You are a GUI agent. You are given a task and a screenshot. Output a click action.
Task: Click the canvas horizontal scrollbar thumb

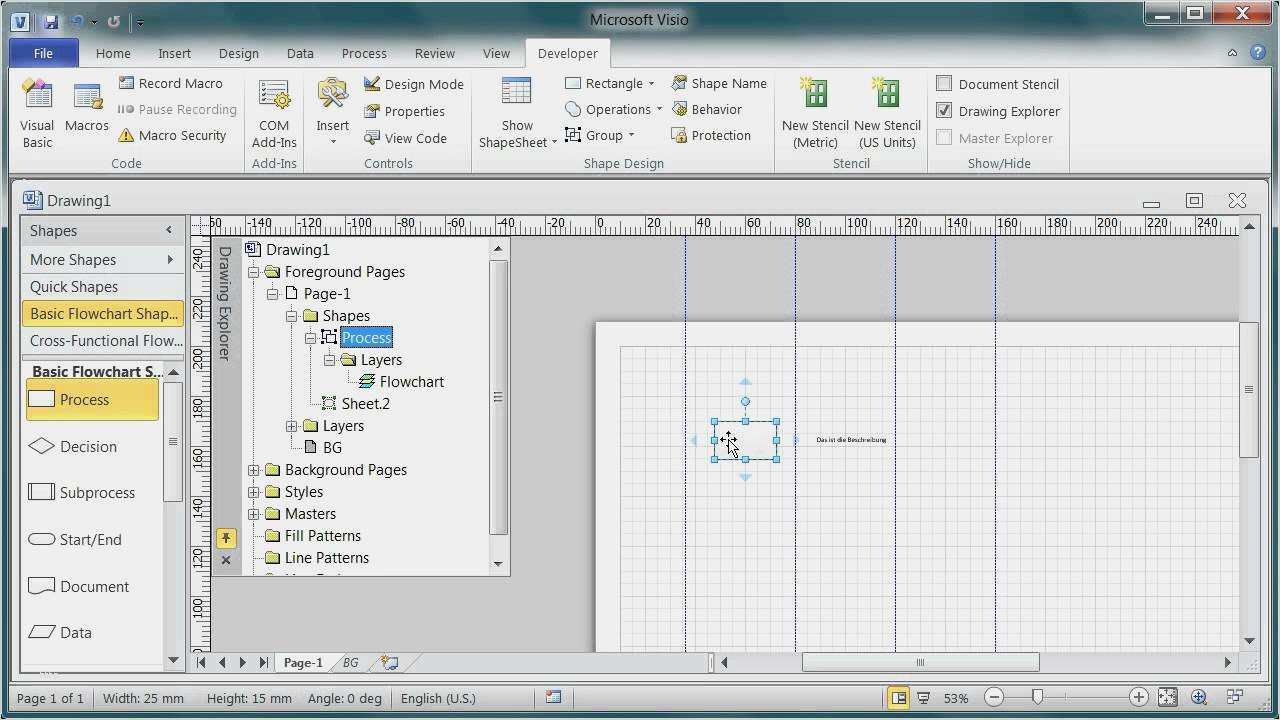(920, 662)
